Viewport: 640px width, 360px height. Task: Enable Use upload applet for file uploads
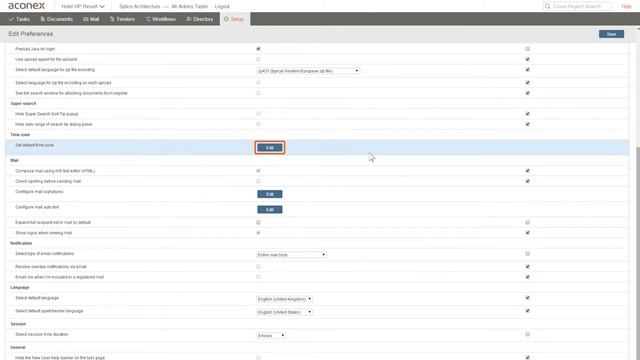(x=258, y=59)
